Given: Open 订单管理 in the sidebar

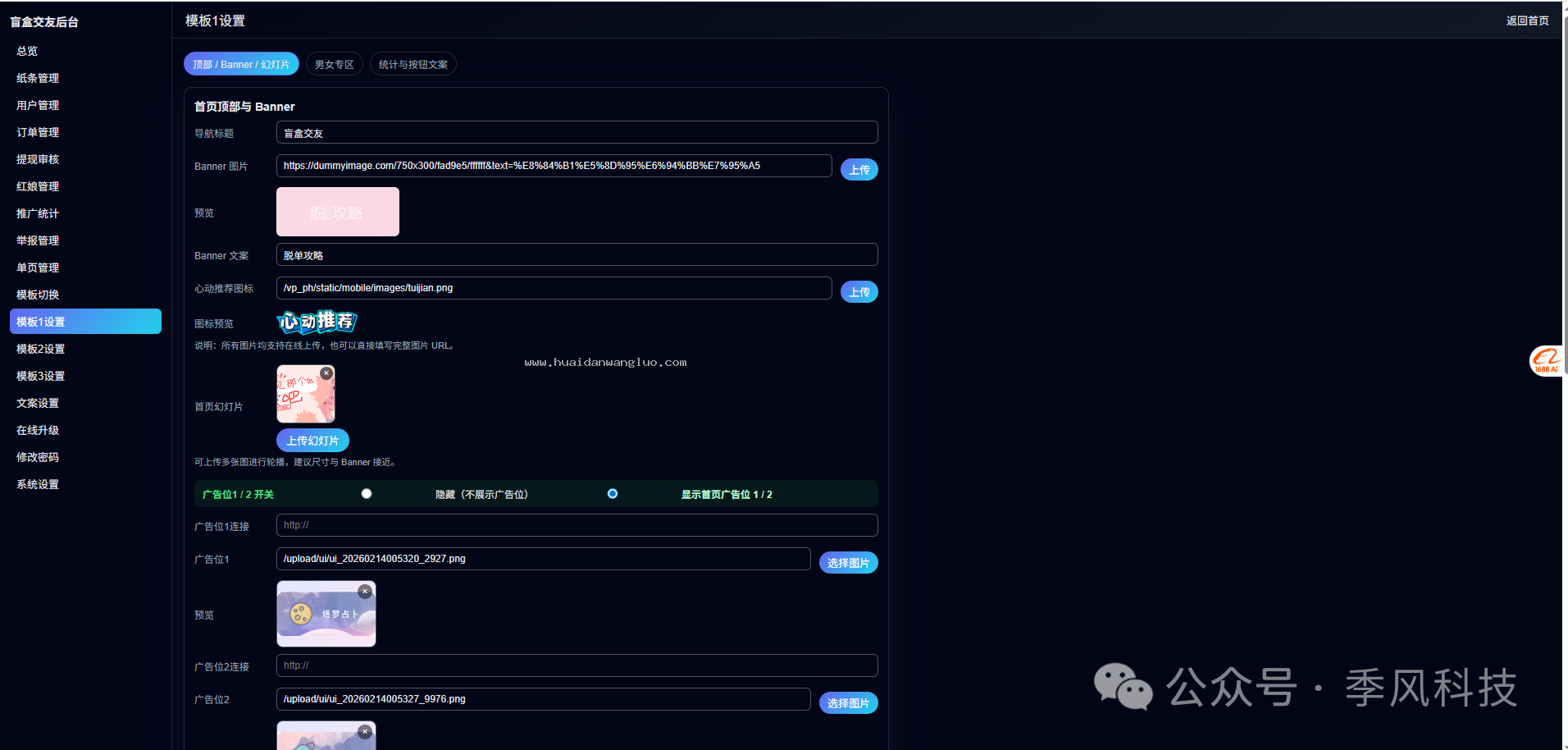Looking at the screenshot, I should (85, 132).
